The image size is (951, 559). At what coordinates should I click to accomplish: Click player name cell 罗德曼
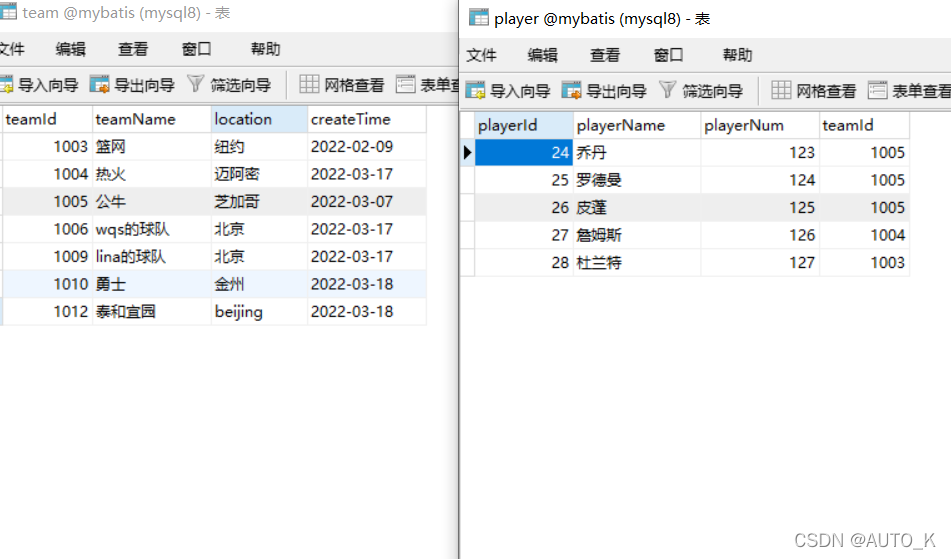pos(637,180)
